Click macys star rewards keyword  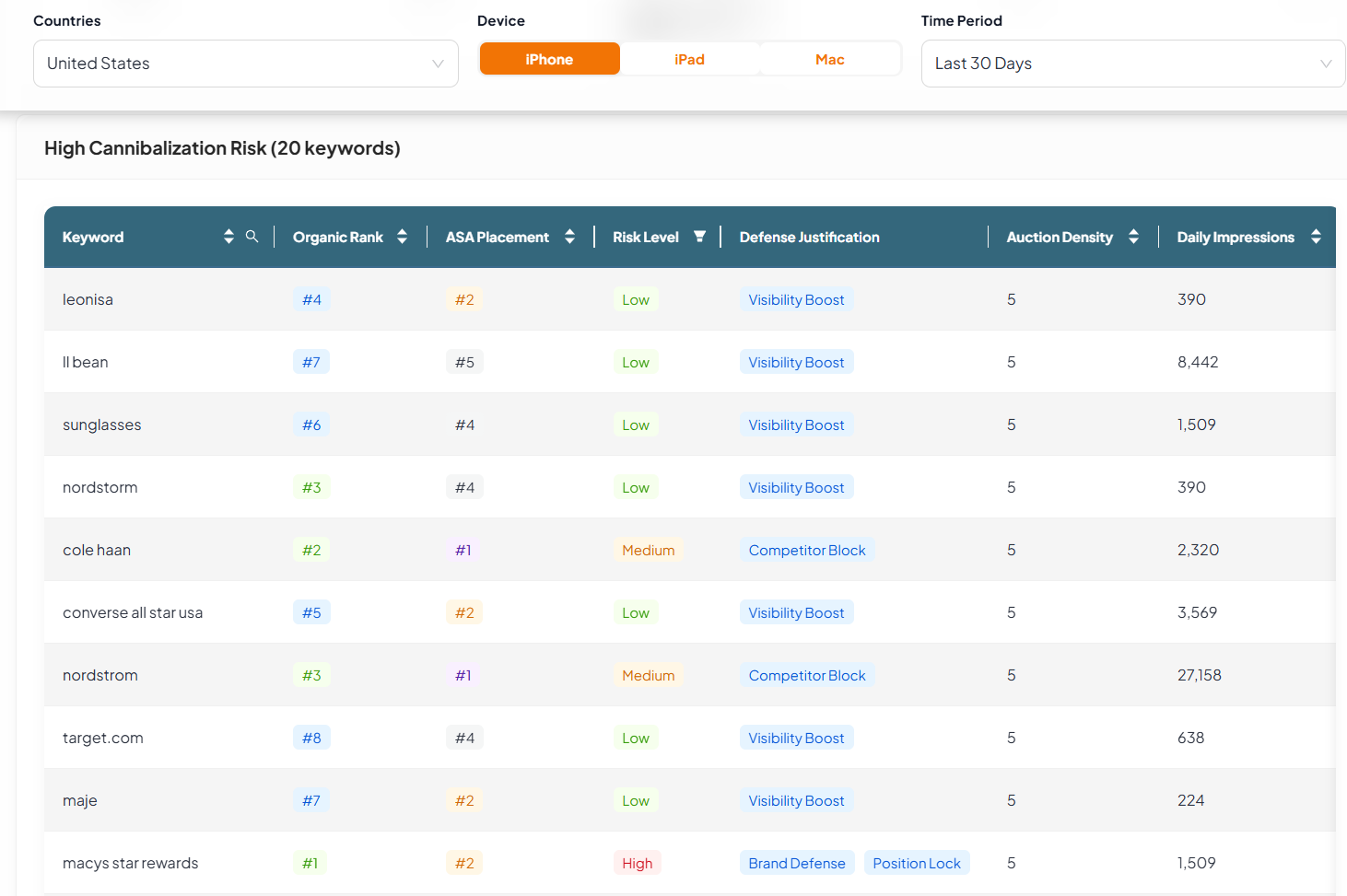(131, 863)
